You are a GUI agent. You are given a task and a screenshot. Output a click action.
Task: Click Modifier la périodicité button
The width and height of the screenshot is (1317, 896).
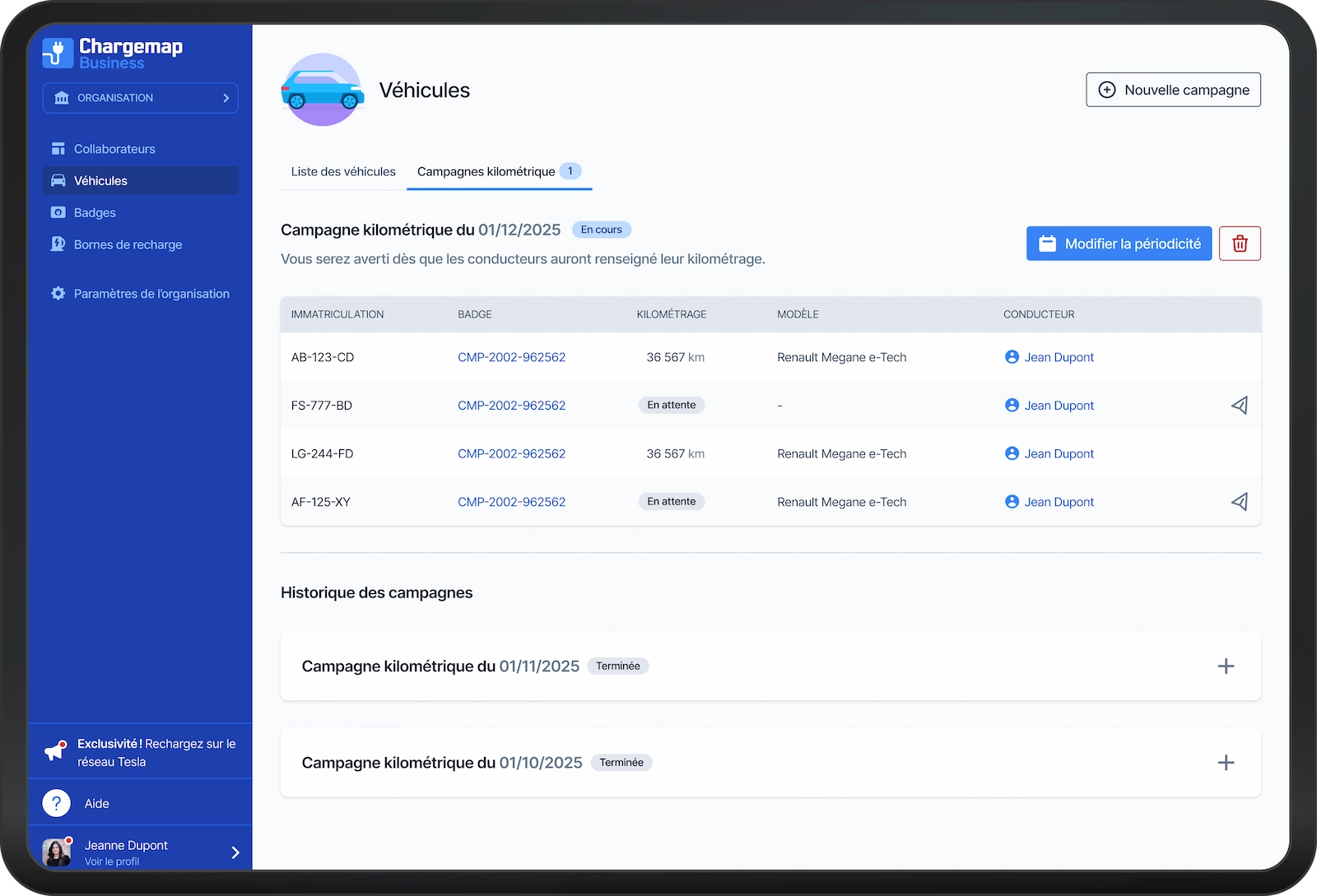(1119, 244)
